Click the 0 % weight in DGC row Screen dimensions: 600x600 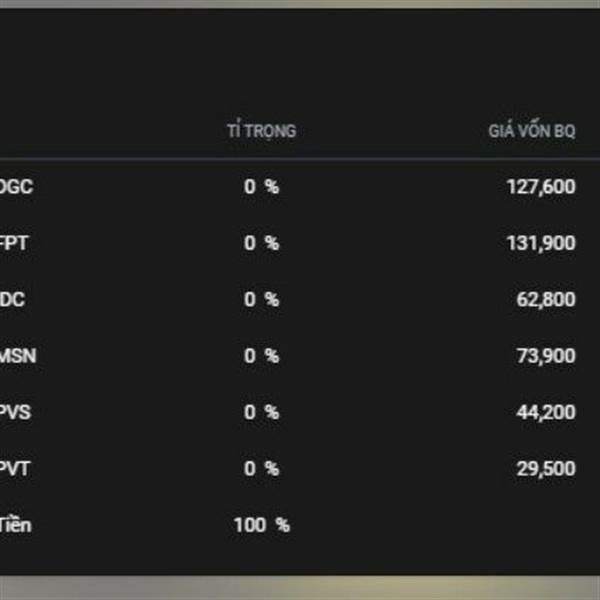(x=261, y=186)
